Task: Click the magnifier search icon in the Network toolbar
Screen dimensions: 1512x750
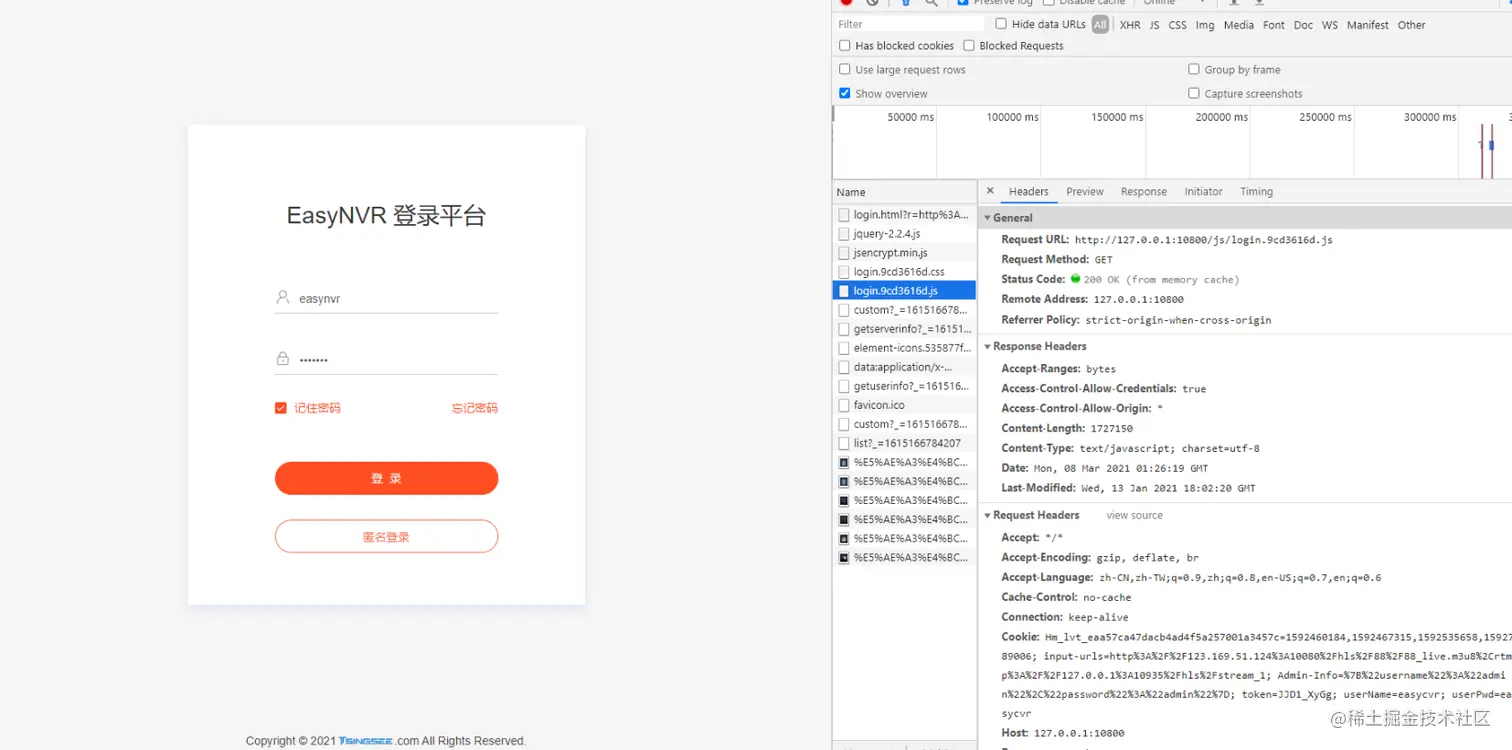Action: [x=931, y=3]
